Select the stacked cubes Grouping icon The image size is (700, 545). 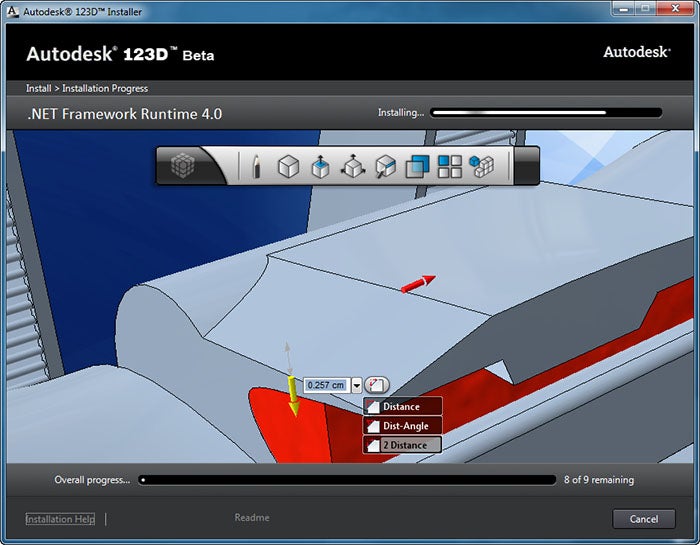tap(482, 166)
